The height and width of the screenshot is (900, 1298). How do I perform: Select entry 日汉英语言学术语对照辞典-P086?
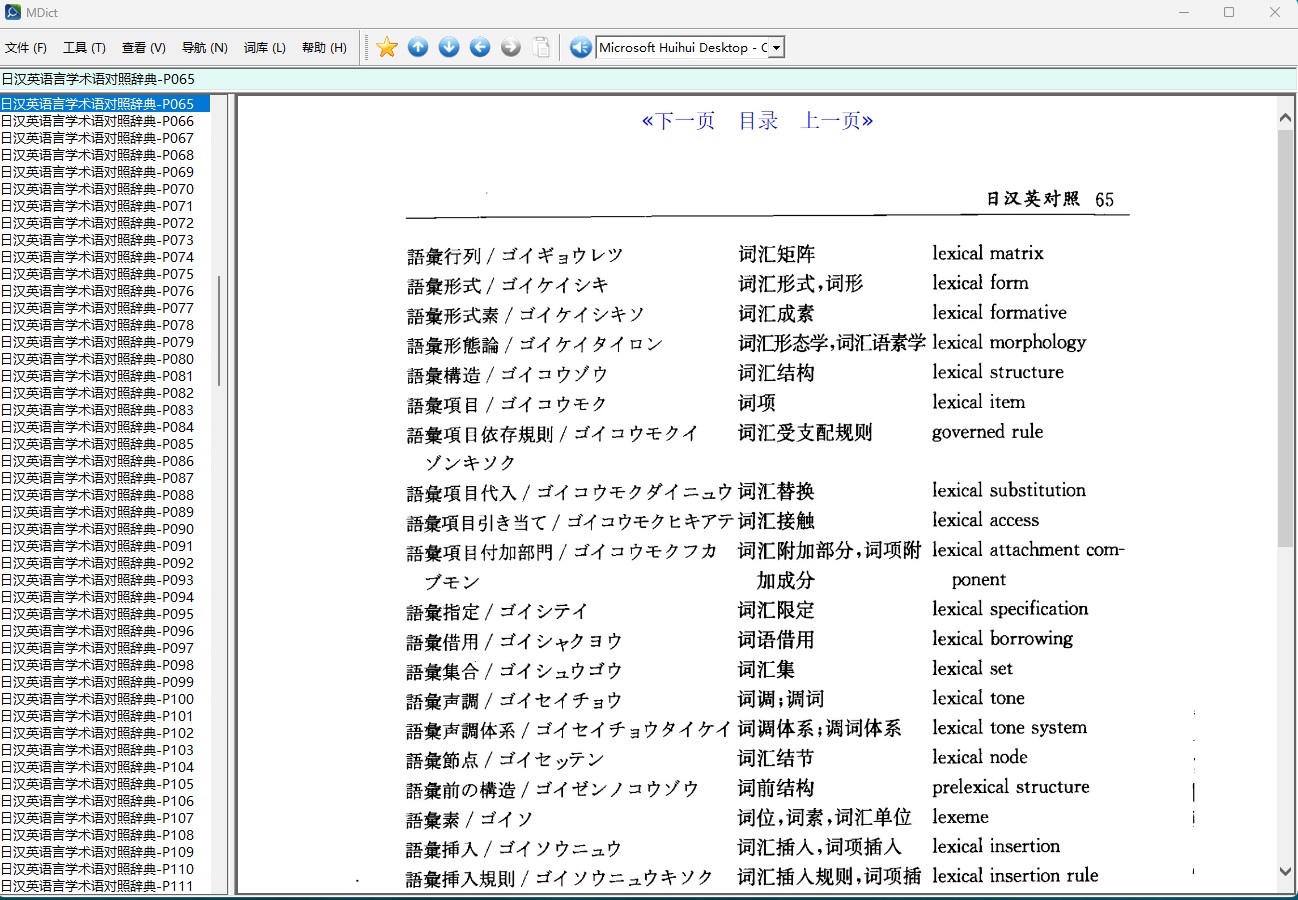tap(104, 461)
